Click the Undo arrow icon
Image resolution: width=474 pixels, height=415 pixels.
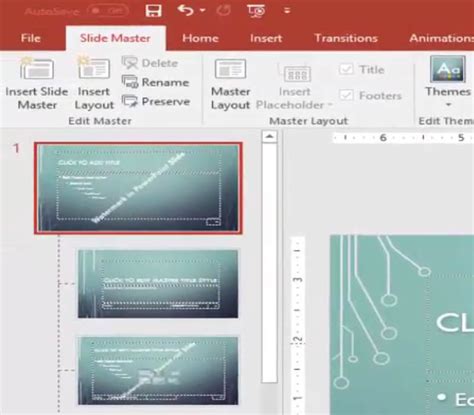coord(186,10)
